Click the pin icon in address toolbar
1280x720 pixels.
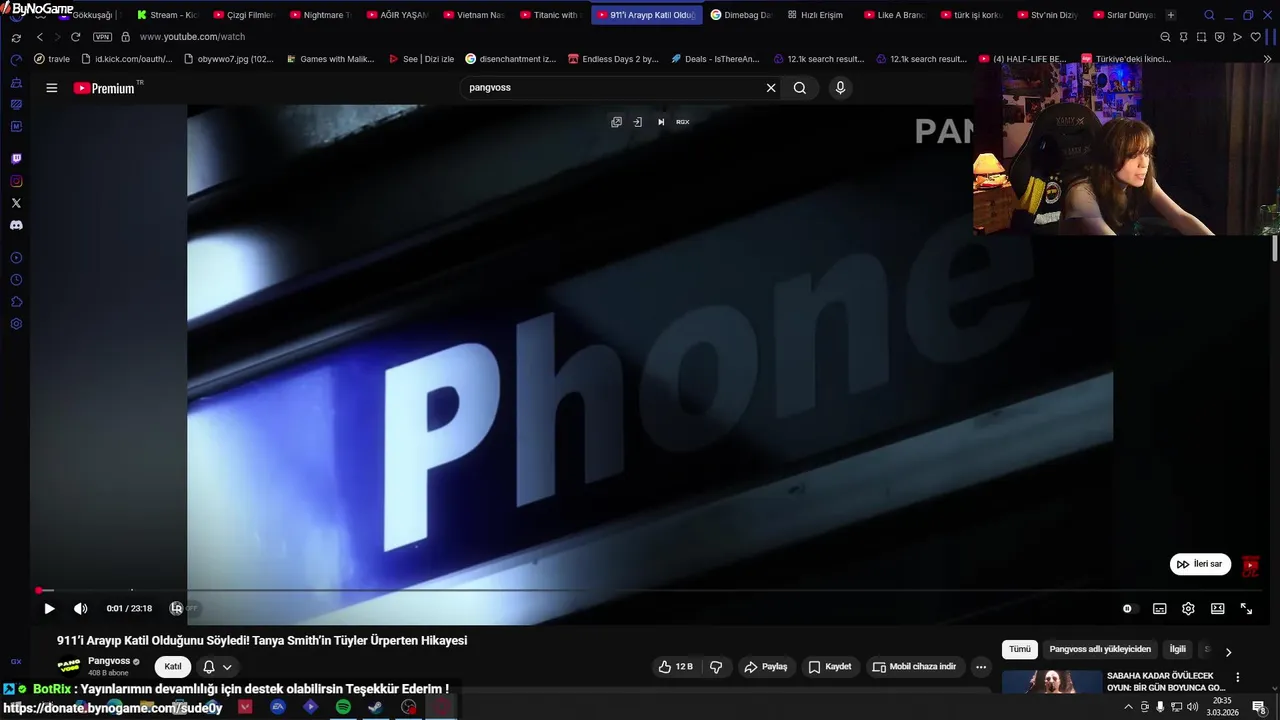click(1183, 37)
